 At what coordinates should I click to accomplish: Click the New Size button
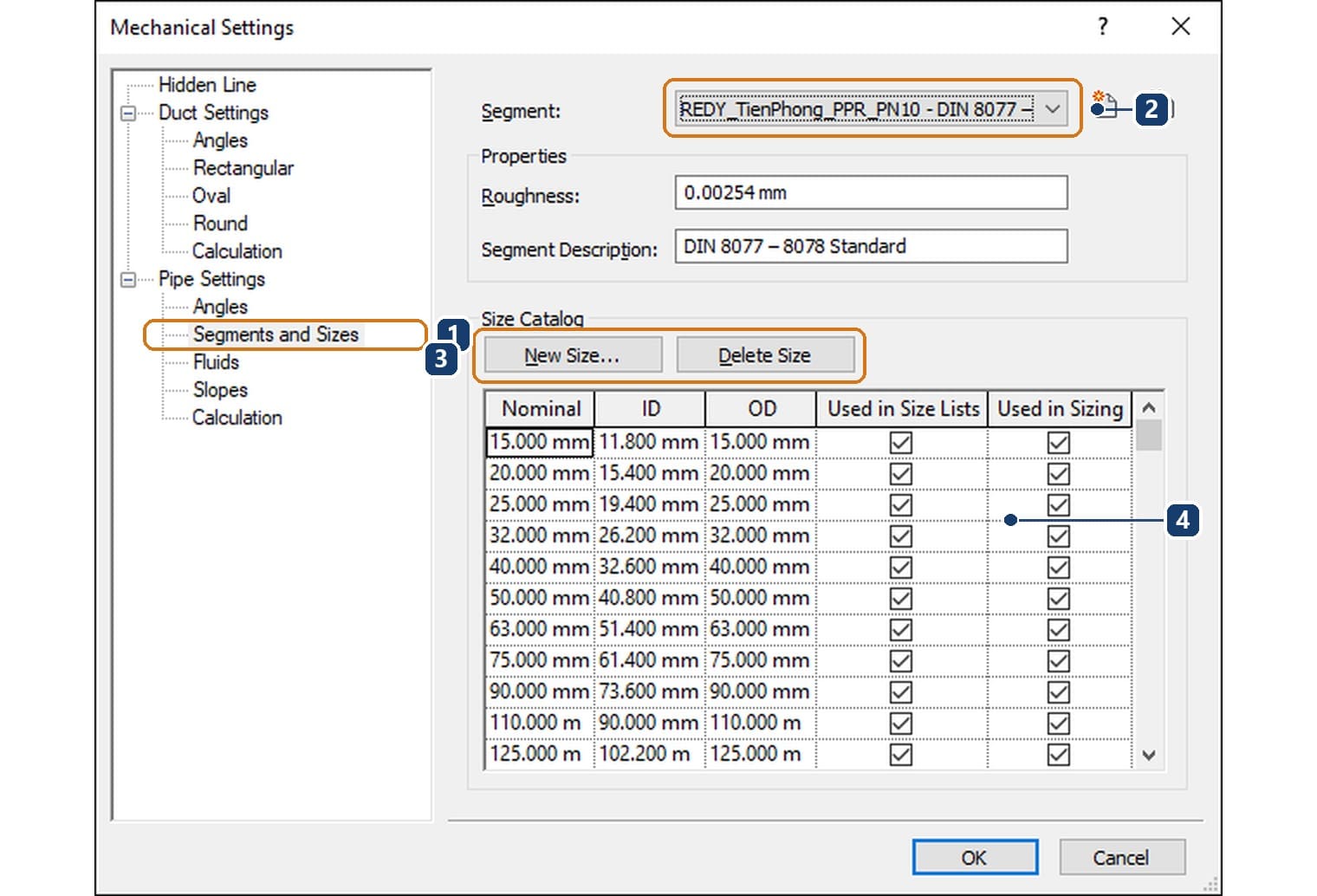tap(573, 355)
